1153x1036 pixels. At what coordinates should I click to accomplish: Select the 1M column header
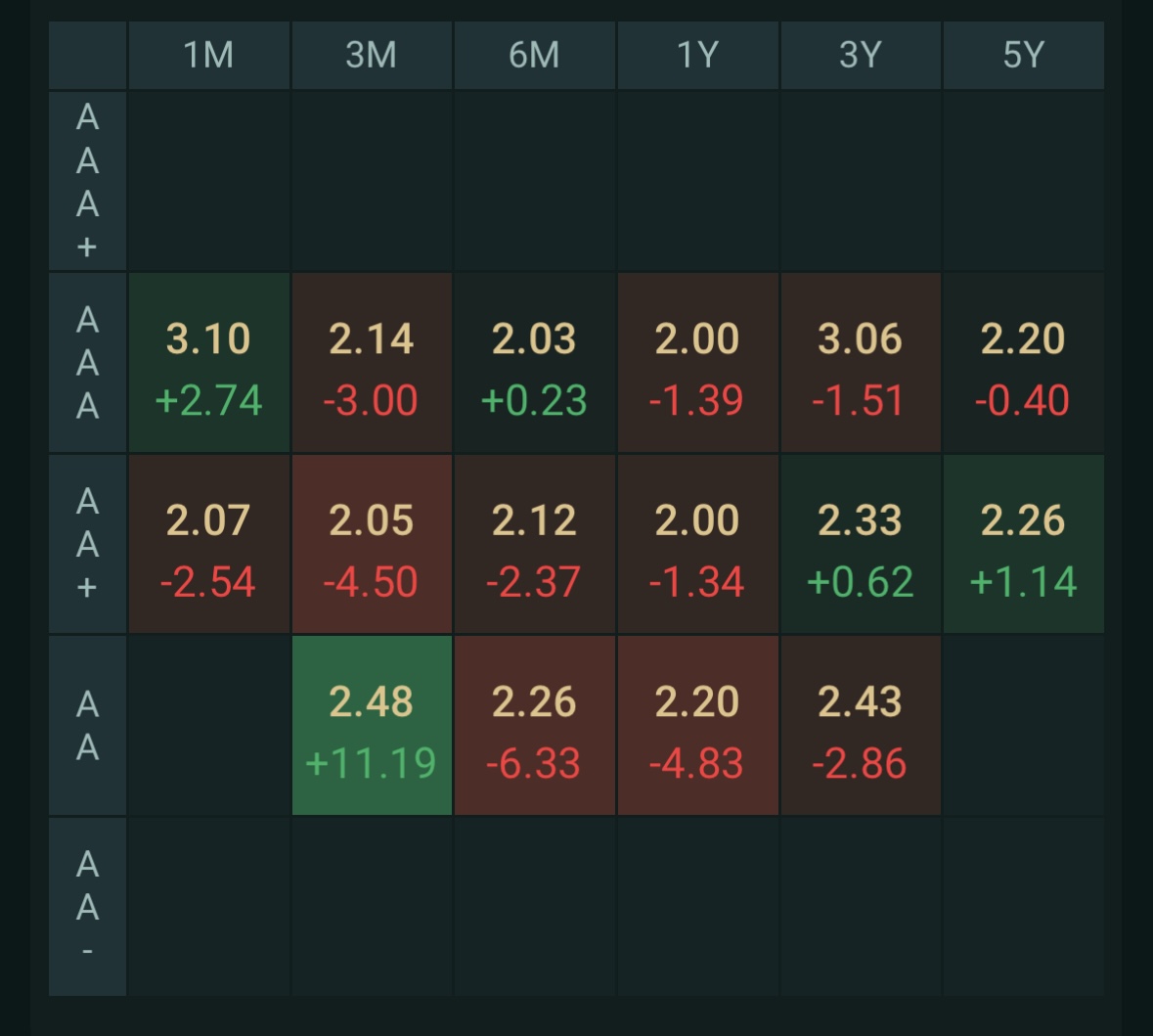[x=208, y=55]
